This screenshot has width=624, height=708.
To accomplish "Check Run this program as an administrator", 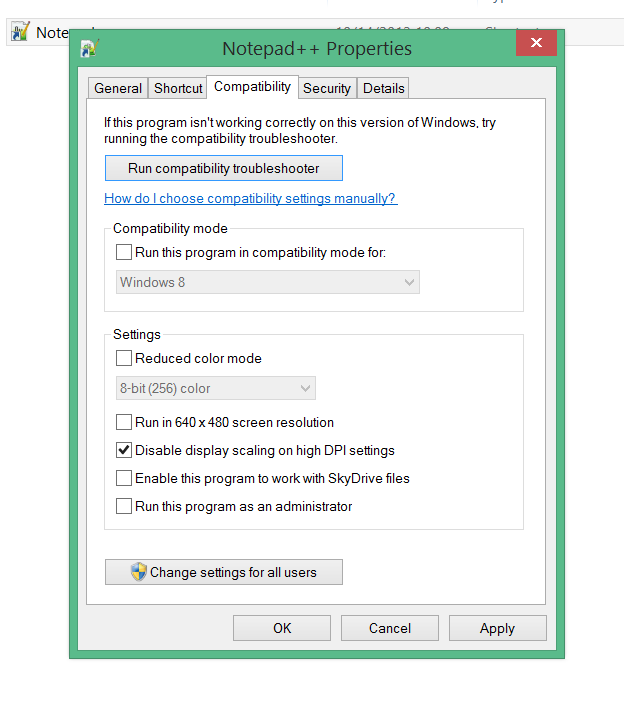I will coord(124,506).
